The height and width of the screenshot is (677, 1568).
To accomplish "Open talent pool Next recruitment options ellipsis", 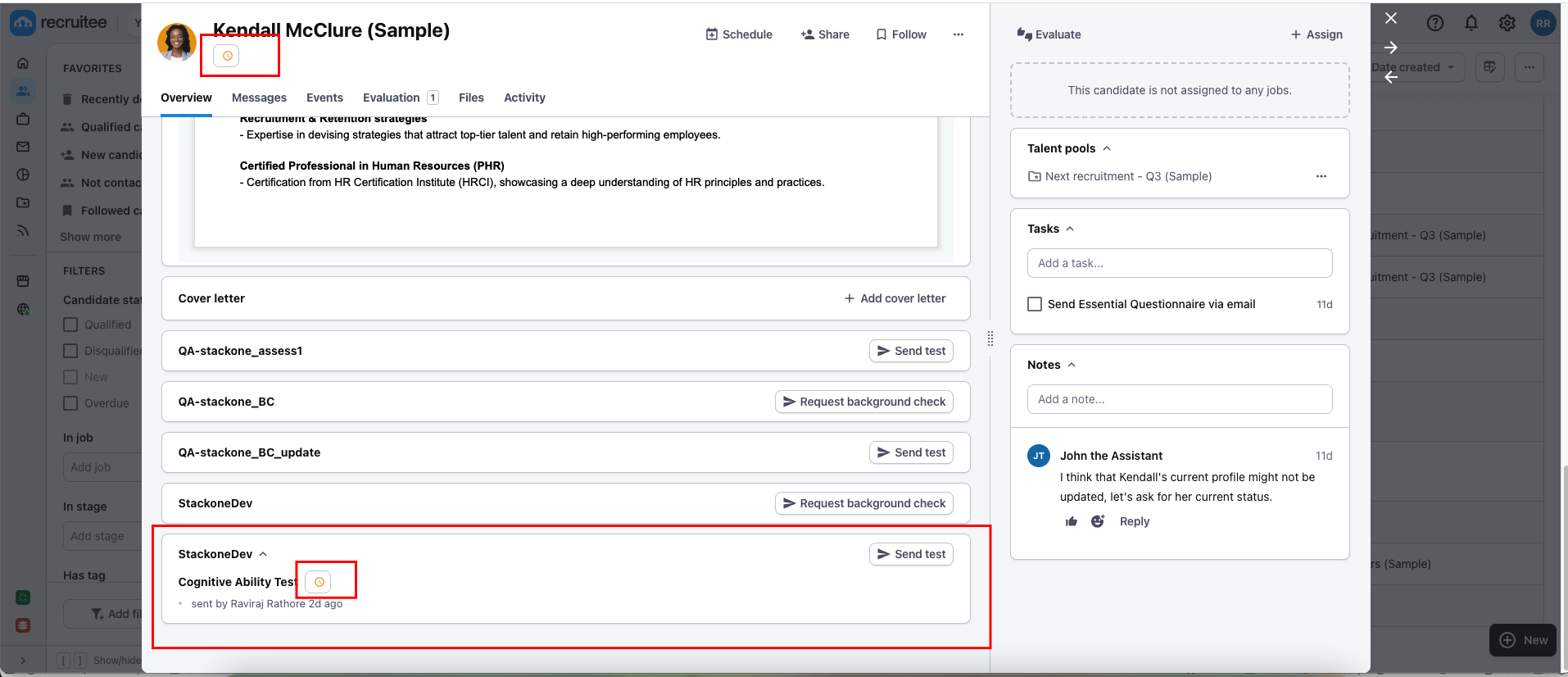I will click(x=1321, y=176).
